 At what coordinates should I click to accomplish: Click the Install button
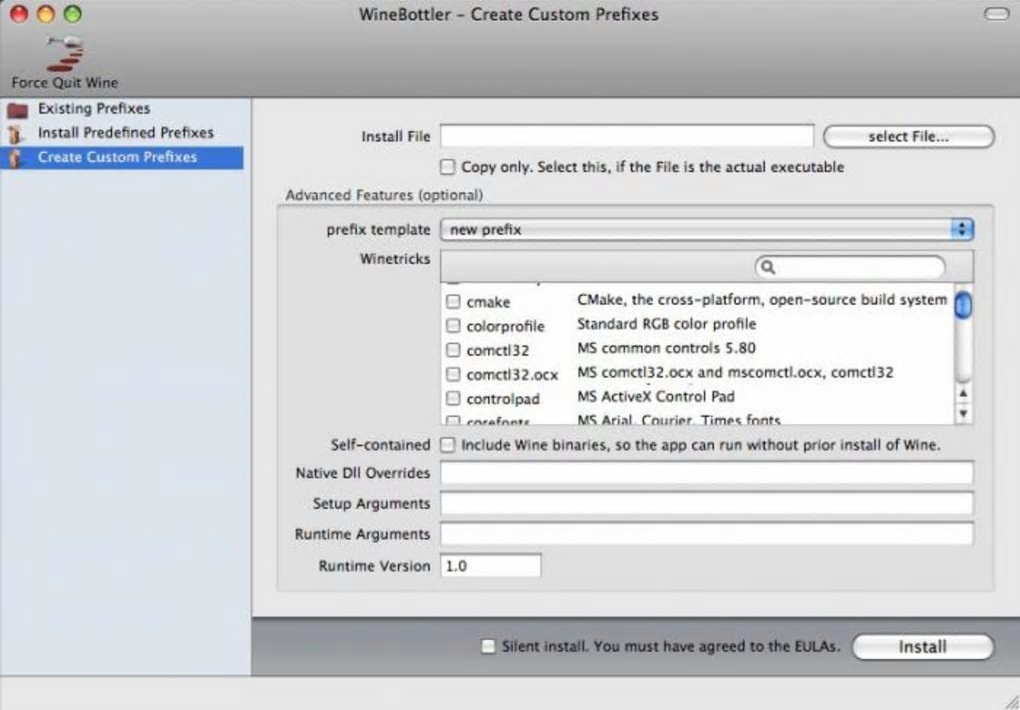922,647
